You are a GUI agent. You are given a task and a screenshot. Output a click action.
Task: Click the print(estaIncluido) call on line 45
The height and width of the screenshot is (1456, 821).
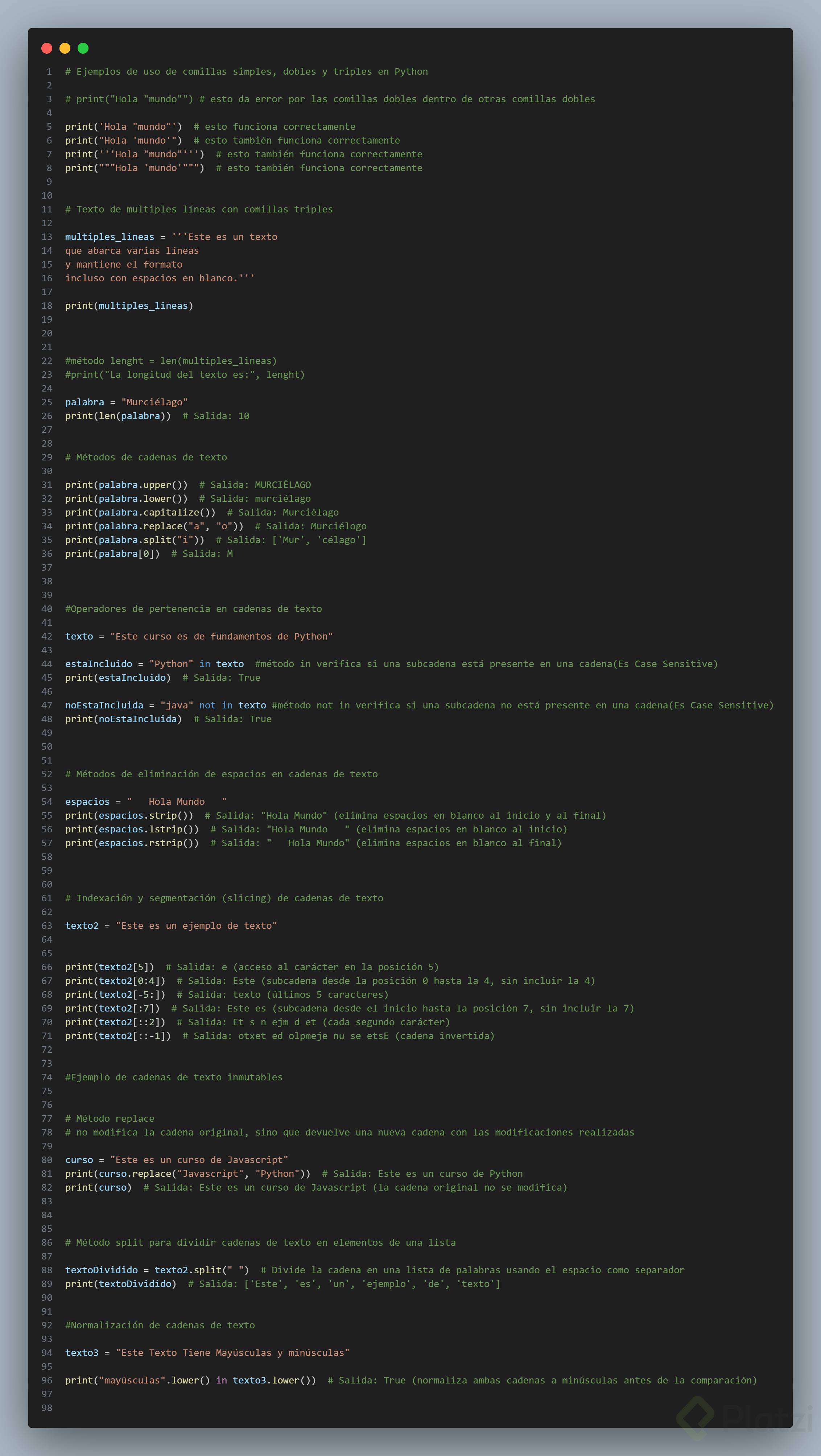pyautogui.click(x=118, y=677)
